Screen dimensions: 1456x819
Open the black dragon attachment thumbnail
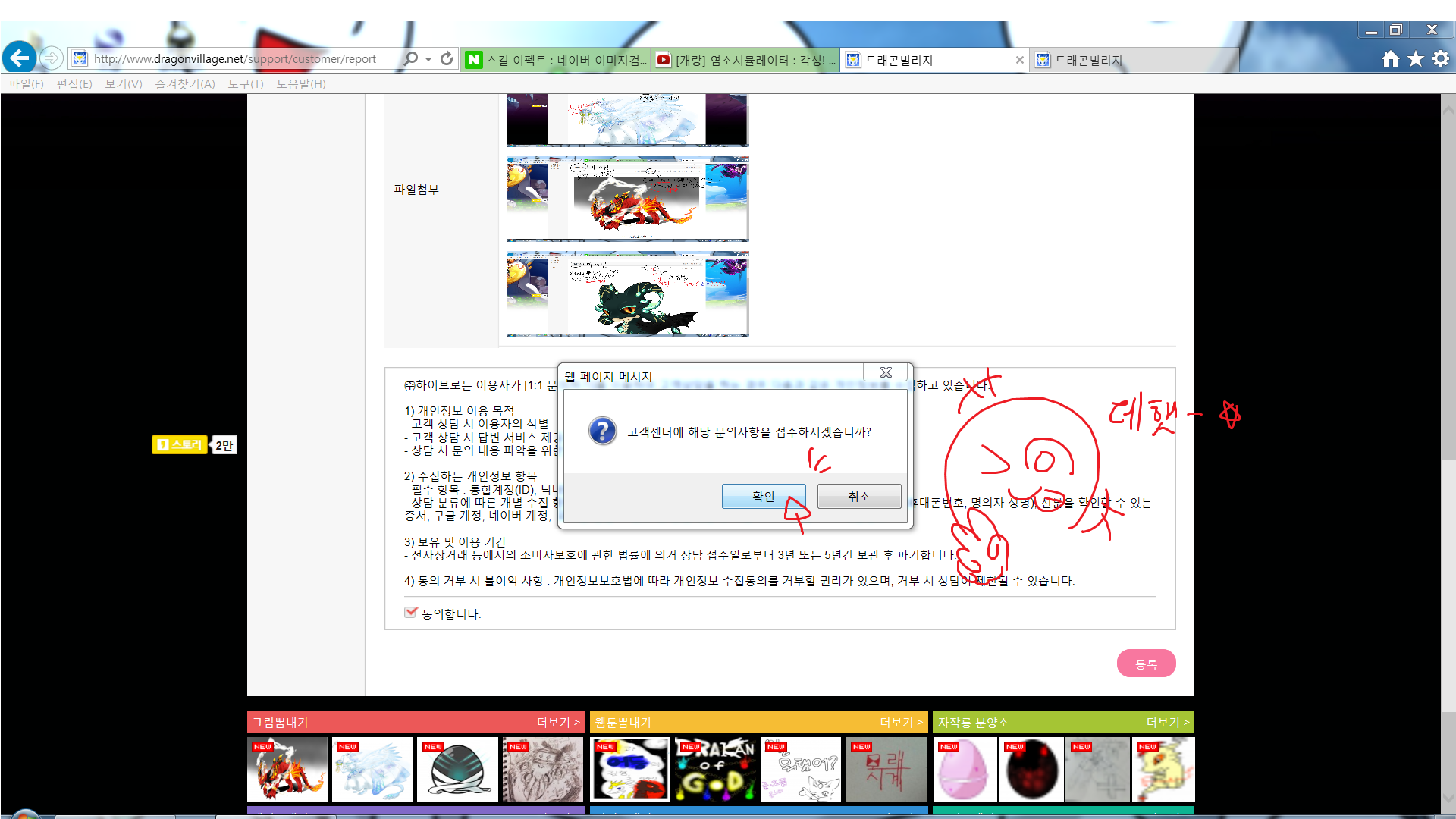coord(628,293)
